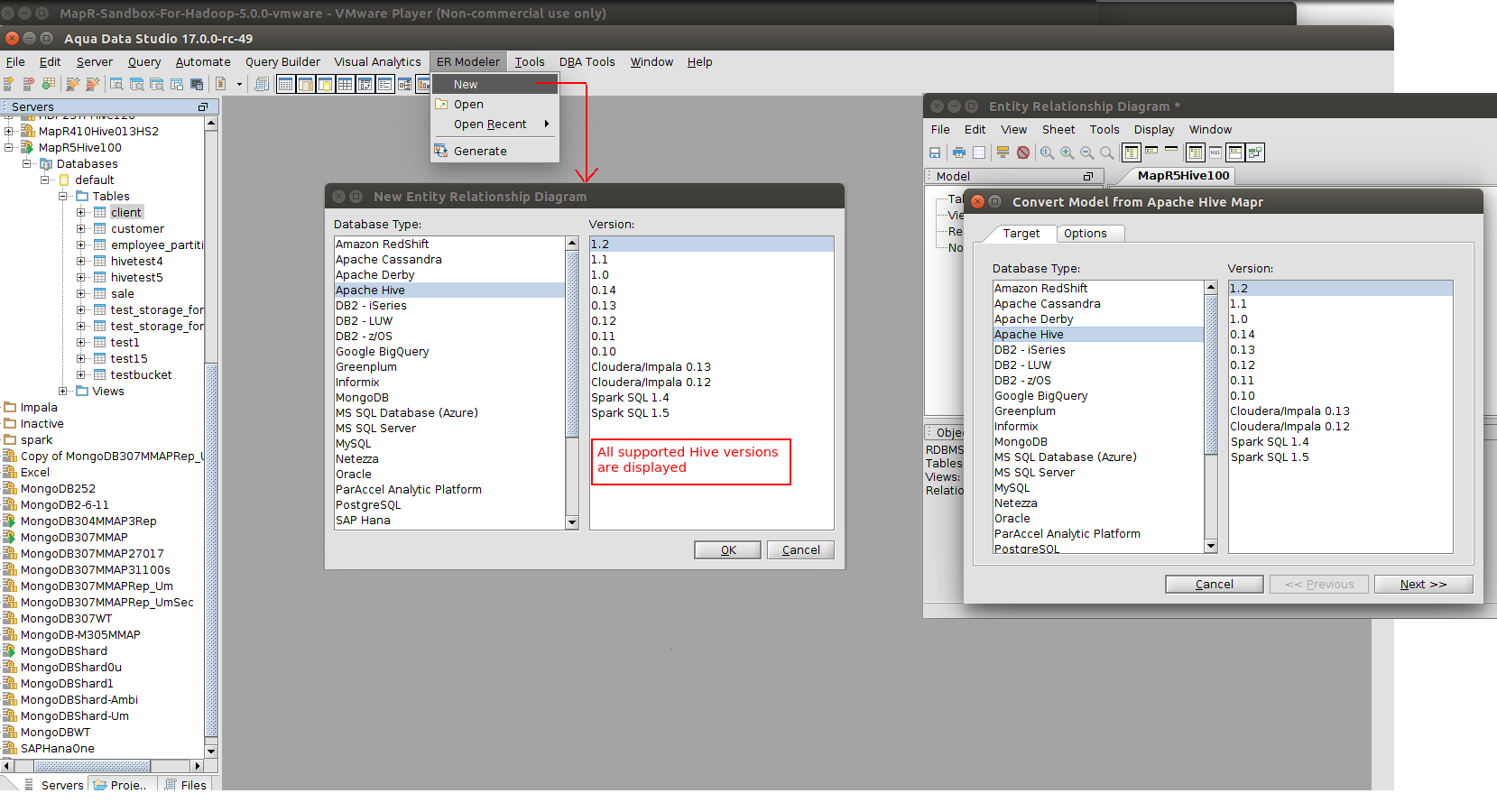Click the orange auto layout icon in ER Diagram
The width and height of the screenshot is (1497, 812).
coord(1003,152)
